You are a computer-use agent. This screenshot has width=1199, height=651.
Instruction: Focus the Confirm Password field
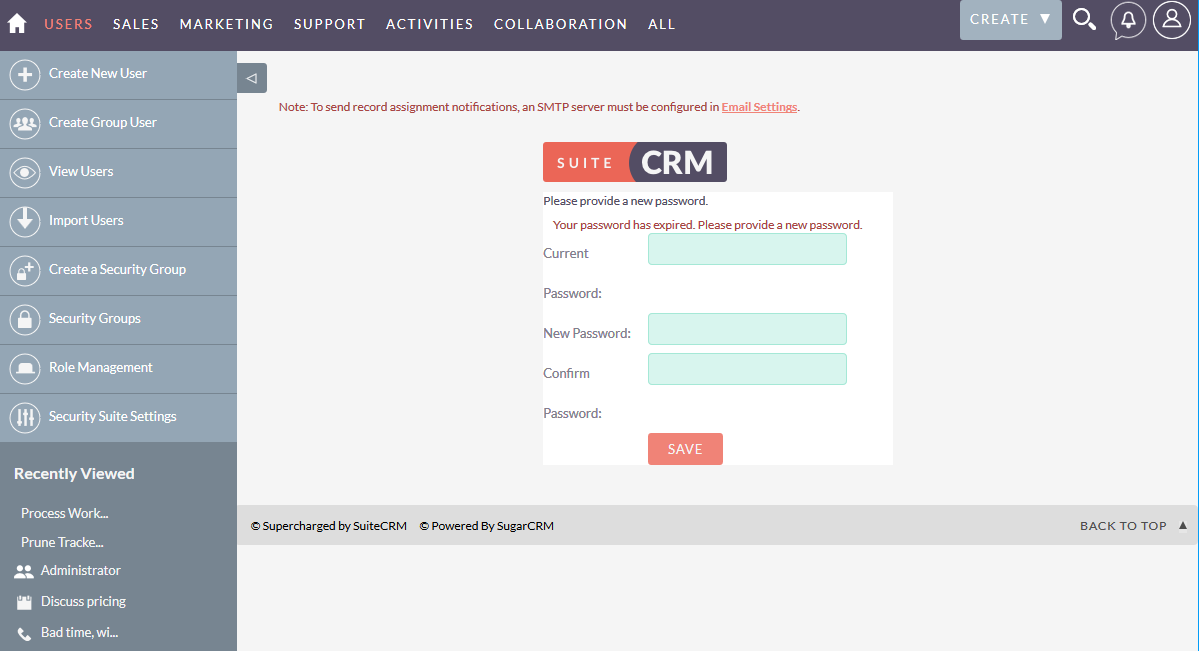point(747,369)
